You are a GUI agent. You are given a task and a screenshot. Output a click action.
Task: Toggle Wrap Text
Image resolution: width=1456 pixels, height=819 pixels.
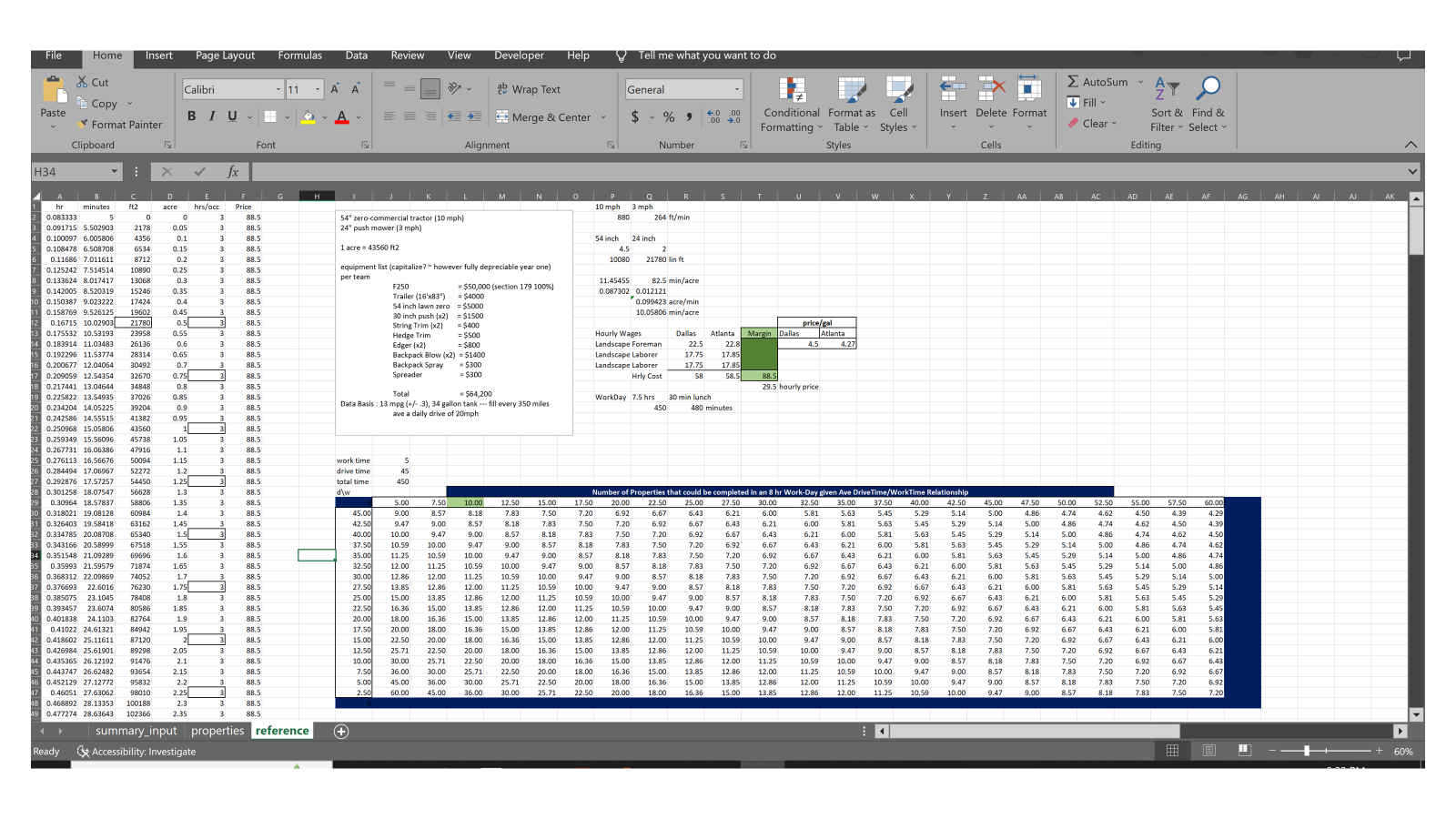pos(528,89)
